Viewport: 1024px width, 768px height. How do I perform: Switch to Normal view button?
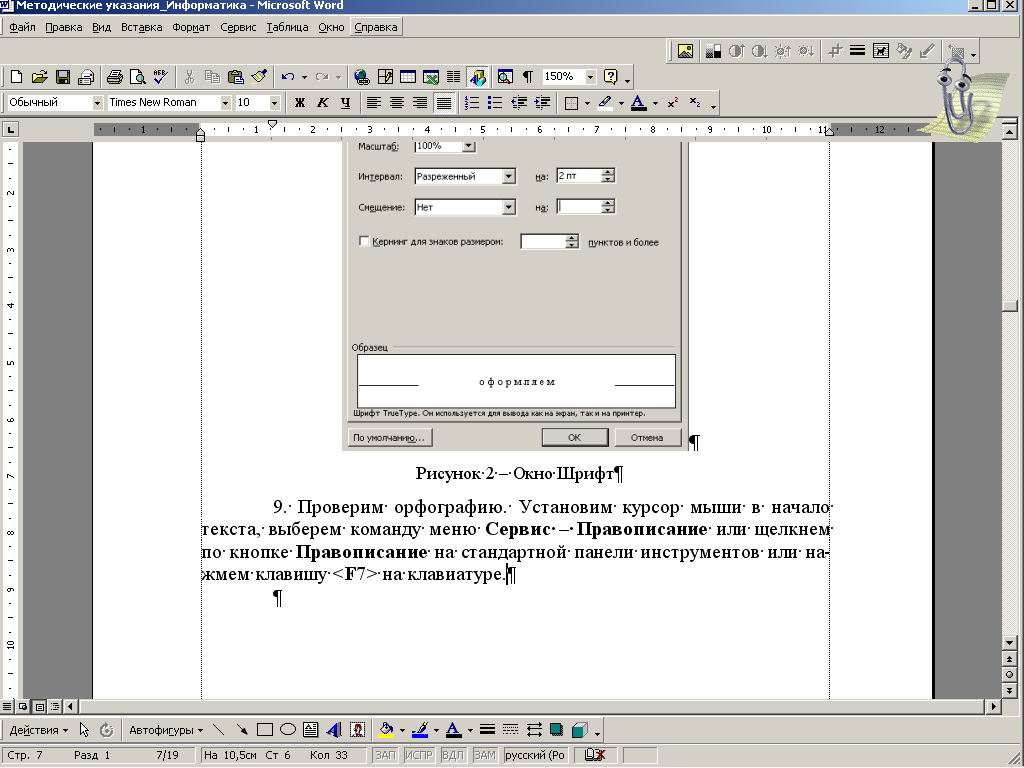point(7,707)
